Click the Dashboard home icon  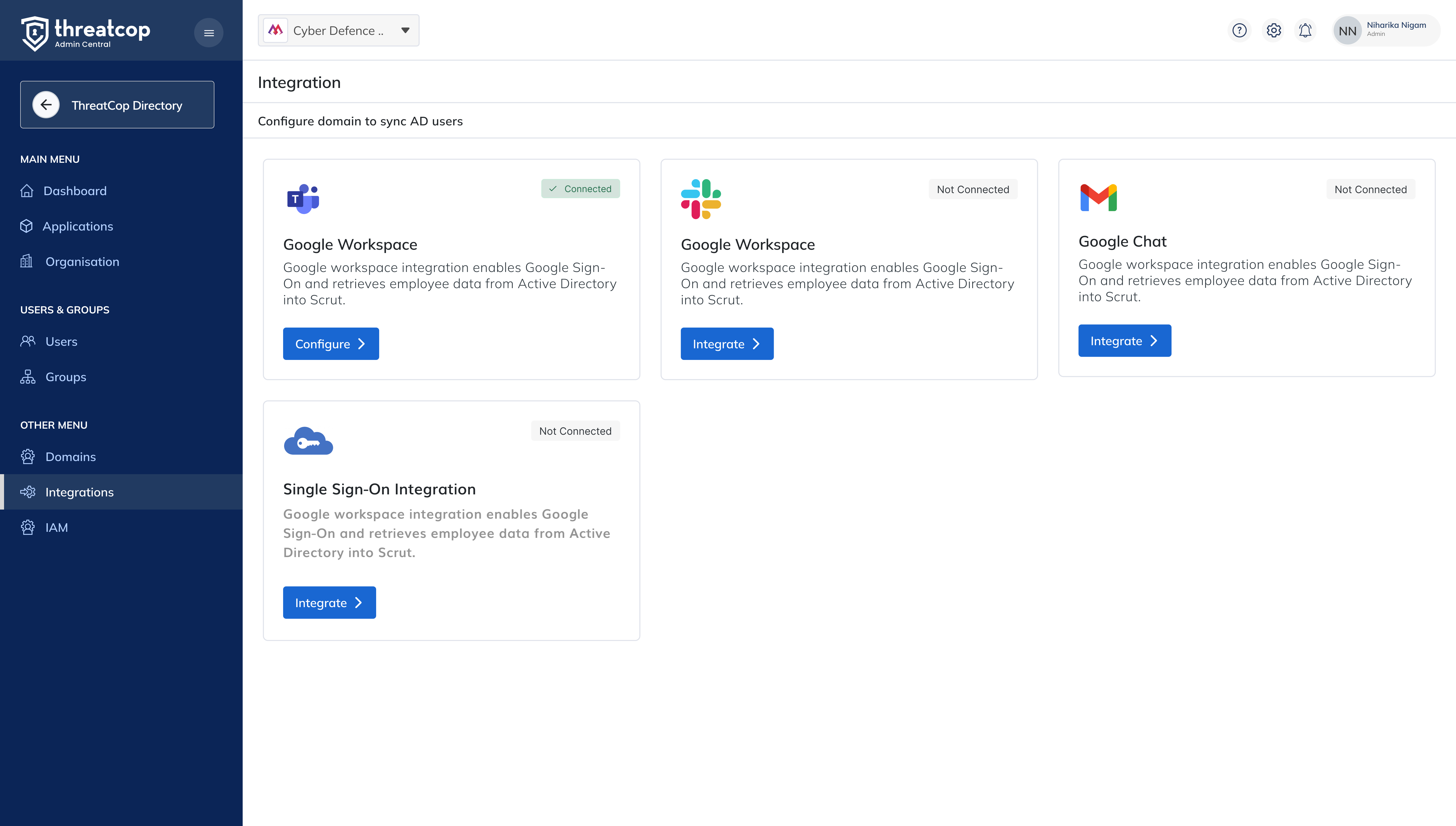(x=27, y=191)
